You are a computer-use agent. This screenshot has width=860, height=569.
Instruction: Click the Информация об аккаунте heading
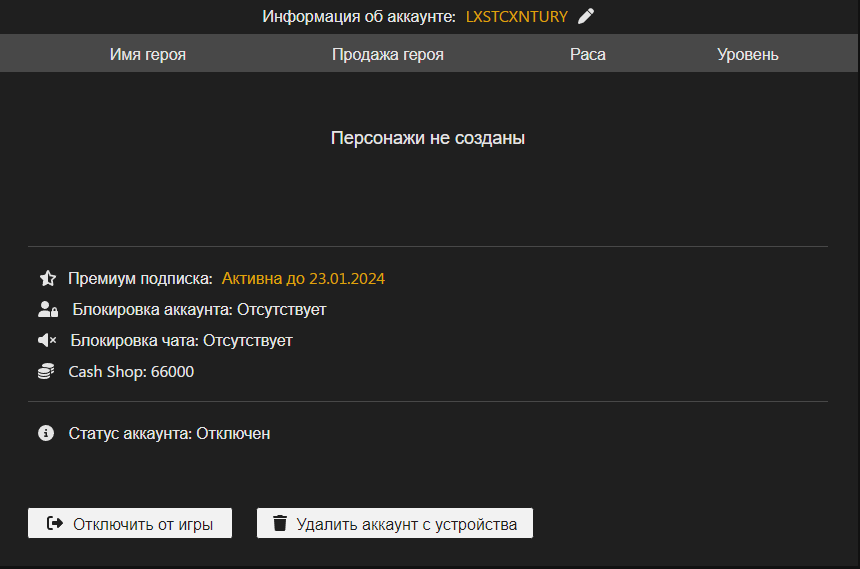(359, 17)
